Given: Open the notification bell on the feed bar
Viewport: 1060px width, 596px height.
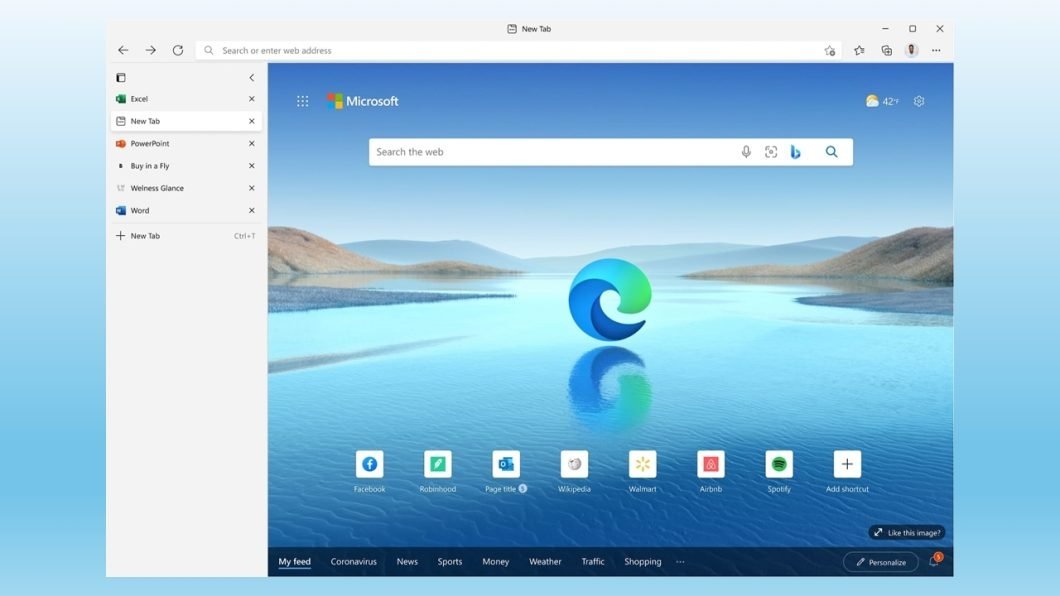Looking at the screenshot, I should [x=933, y=561].
